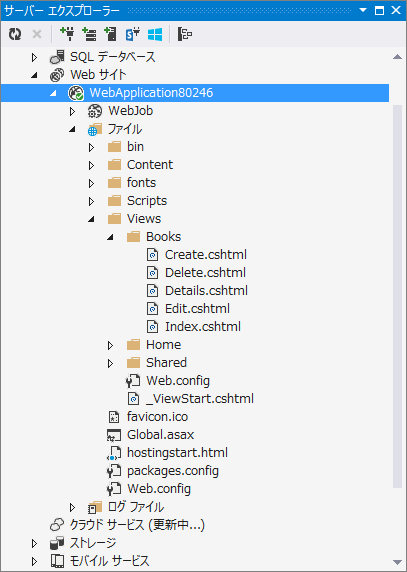Click the favicon.ico file icon
Viewport: 407px width, 572px height.
pos(114,417)
